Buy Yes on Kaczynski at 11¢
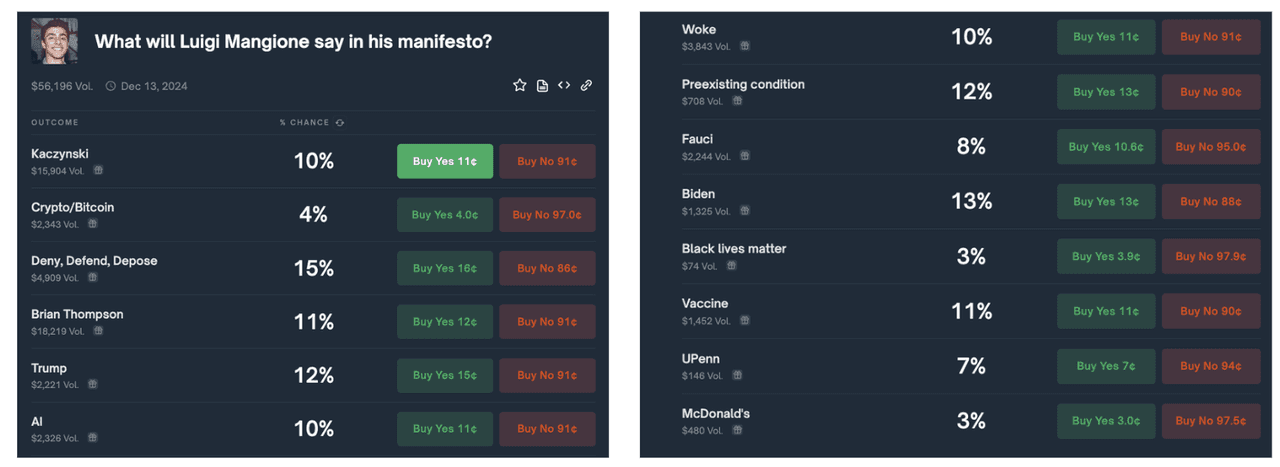The width and height of the screenshot is (1280, 467). point(445,161)
